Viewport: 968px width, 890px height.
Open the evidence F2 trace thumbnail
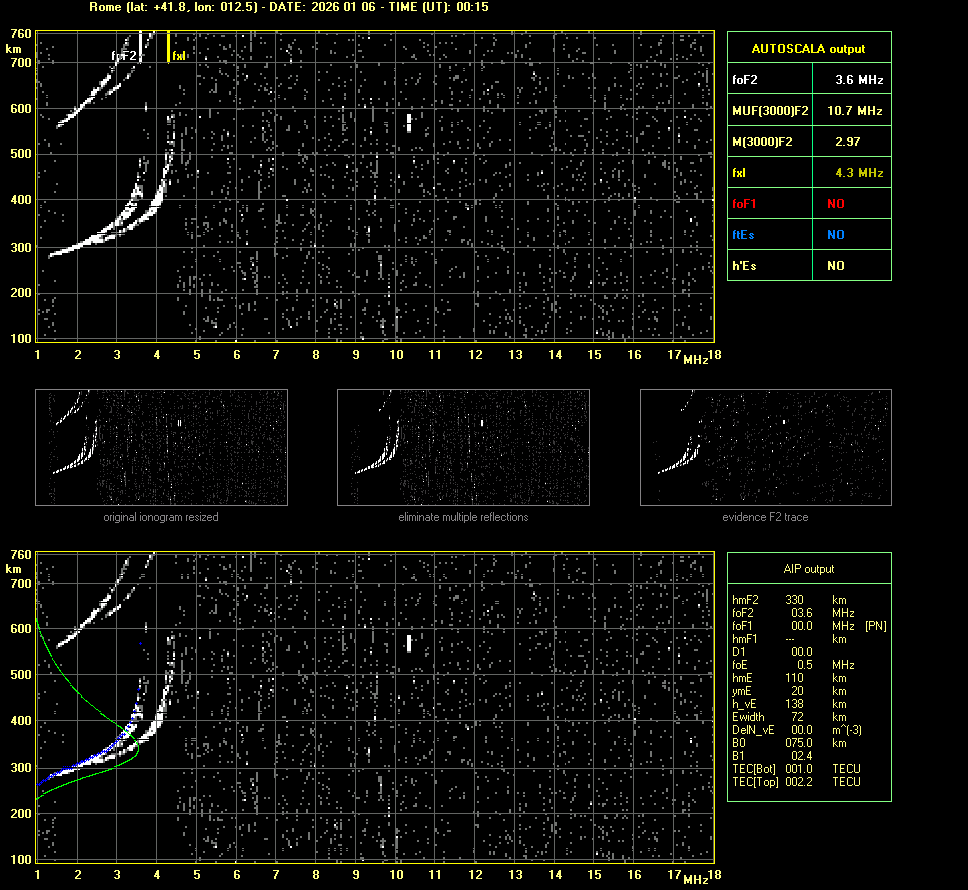pos(765,447)
